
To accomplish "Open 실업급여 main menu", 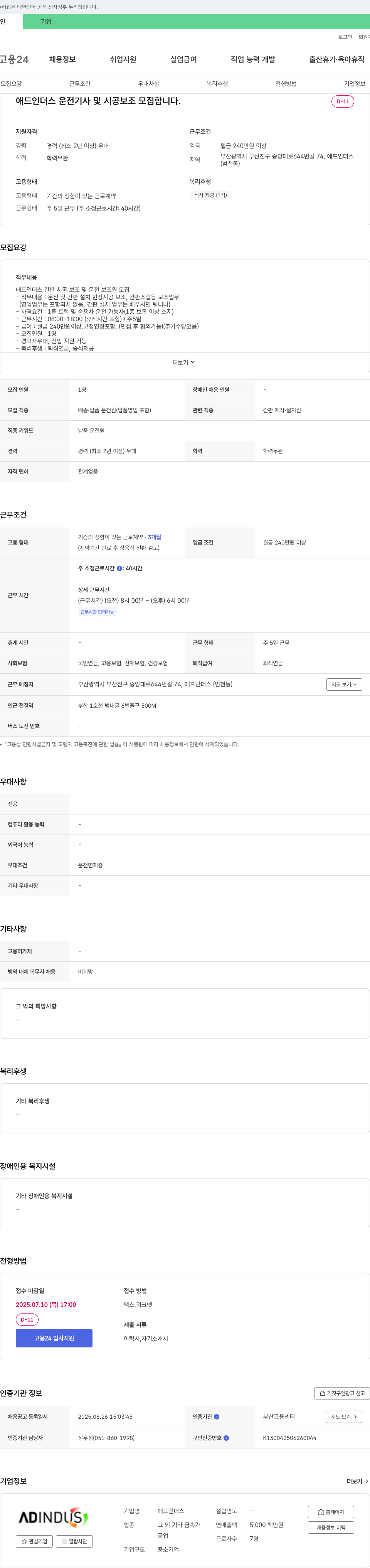I will pos(183,59).
